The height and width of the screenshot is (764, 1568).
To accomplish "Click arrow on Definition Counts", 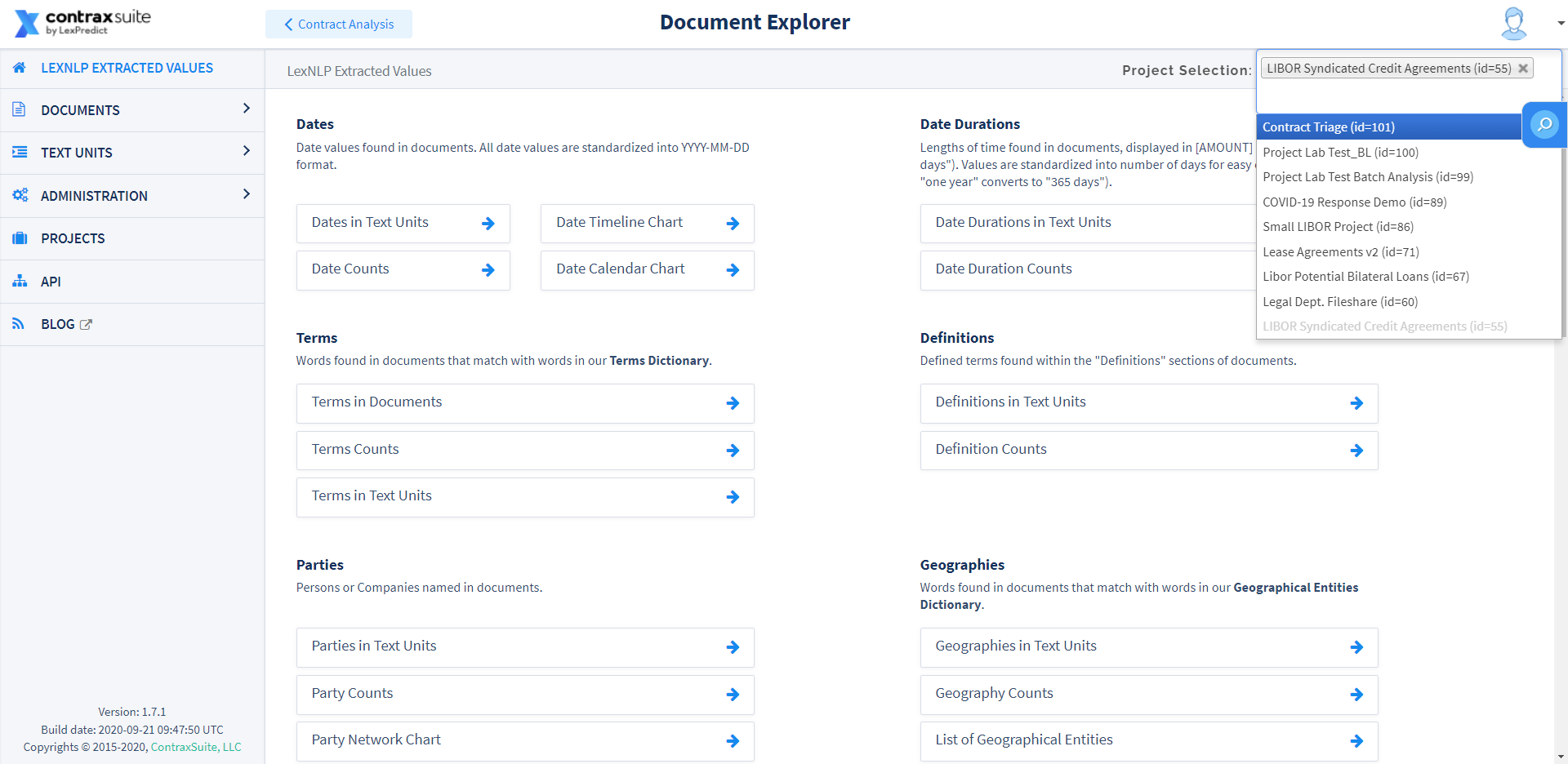I will 1356,451.
